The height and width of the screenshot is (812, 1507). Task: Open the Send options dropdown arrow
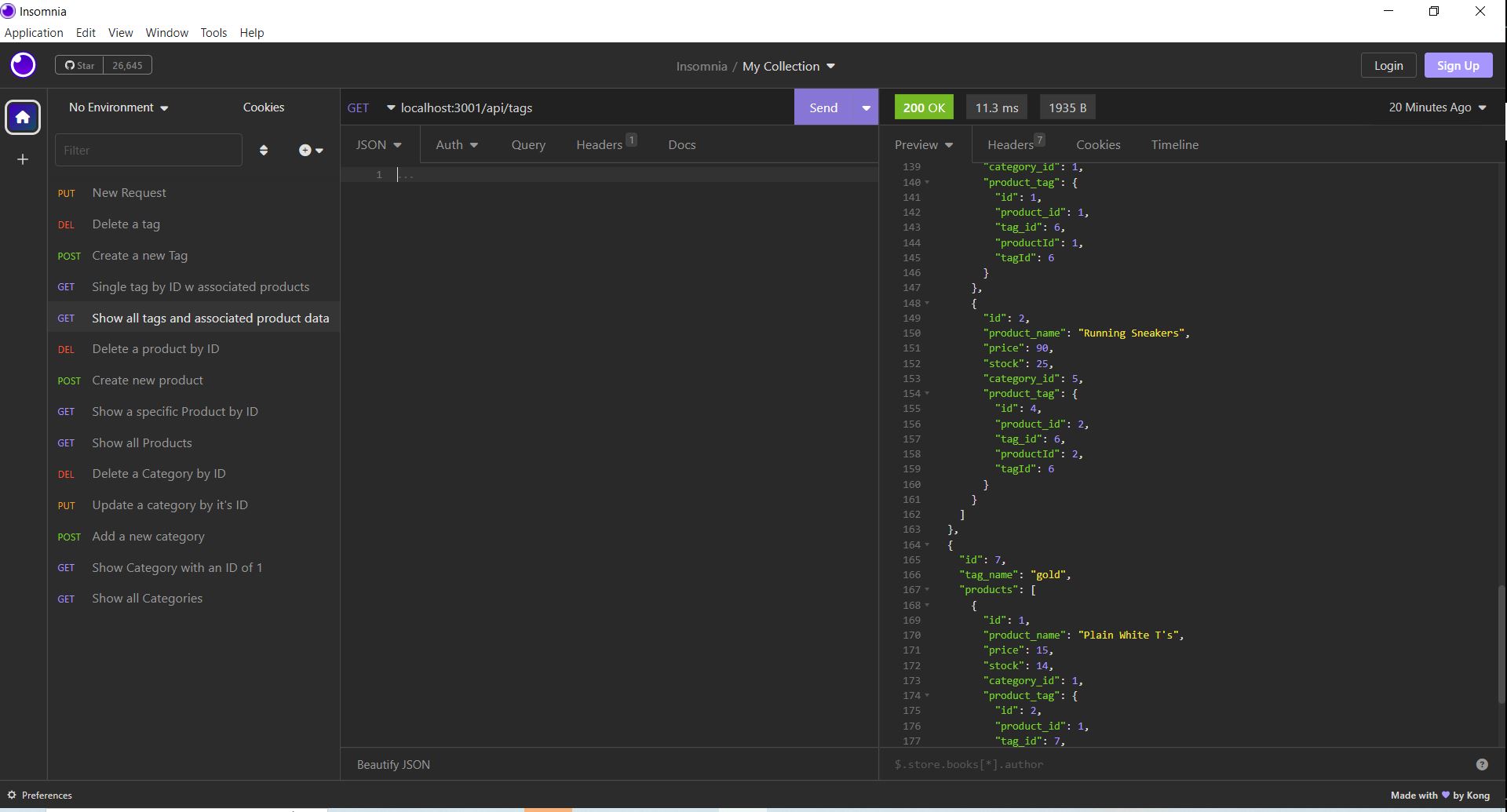tap(865, 107)
